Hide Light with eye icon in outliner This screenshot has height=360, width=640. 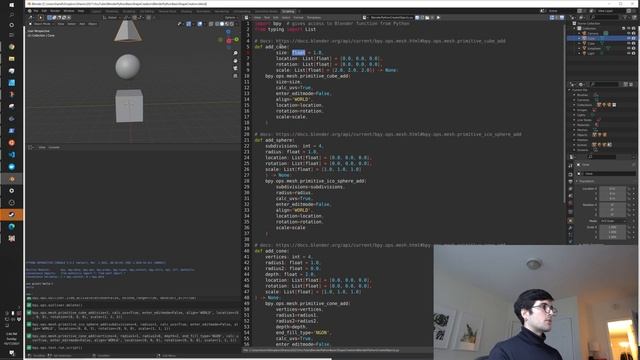(x=629, y=53)
